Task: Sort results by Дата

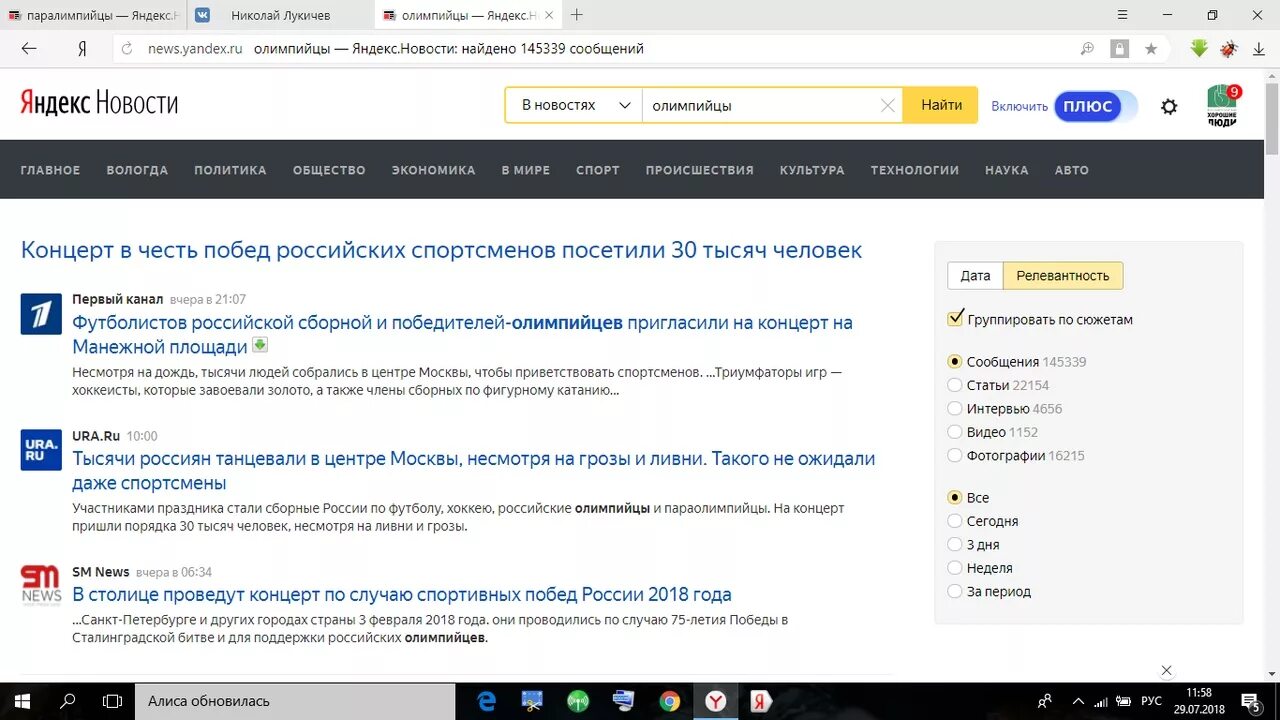Action: (975, 276)
